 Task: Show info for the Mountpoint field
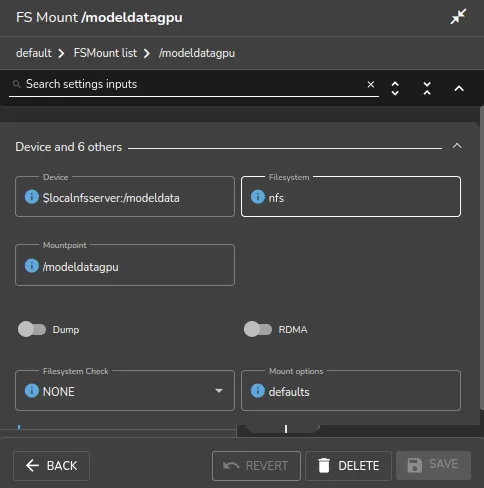(32, 266)
